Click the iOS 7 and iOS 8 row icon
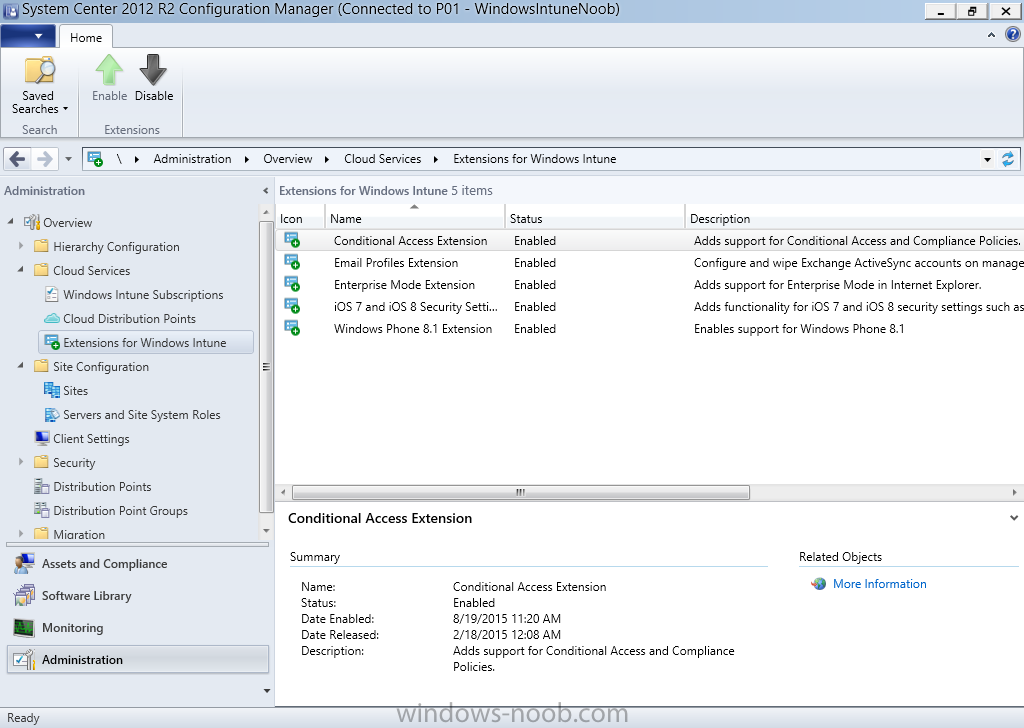Image resolution: width=1024 pixels, height=728 pixels. pyautogui.click(x=292, y=306)
